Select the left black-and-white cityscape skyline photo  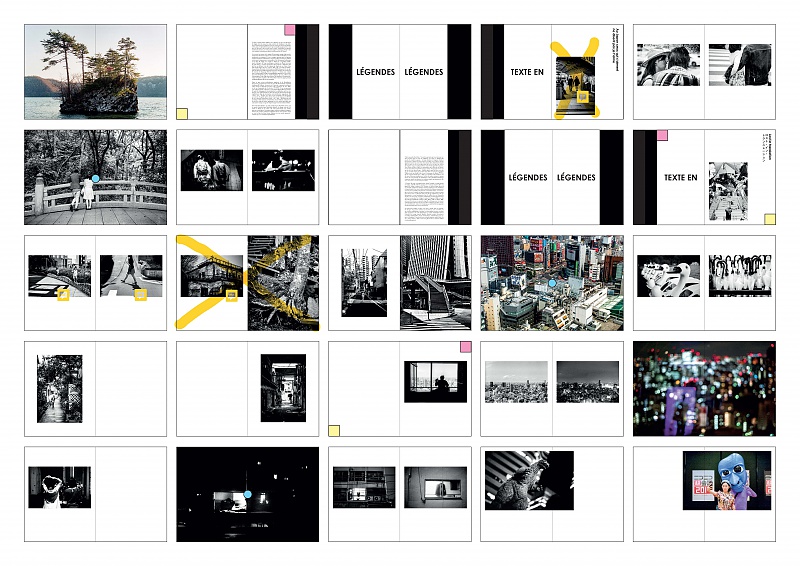(516, 382)
